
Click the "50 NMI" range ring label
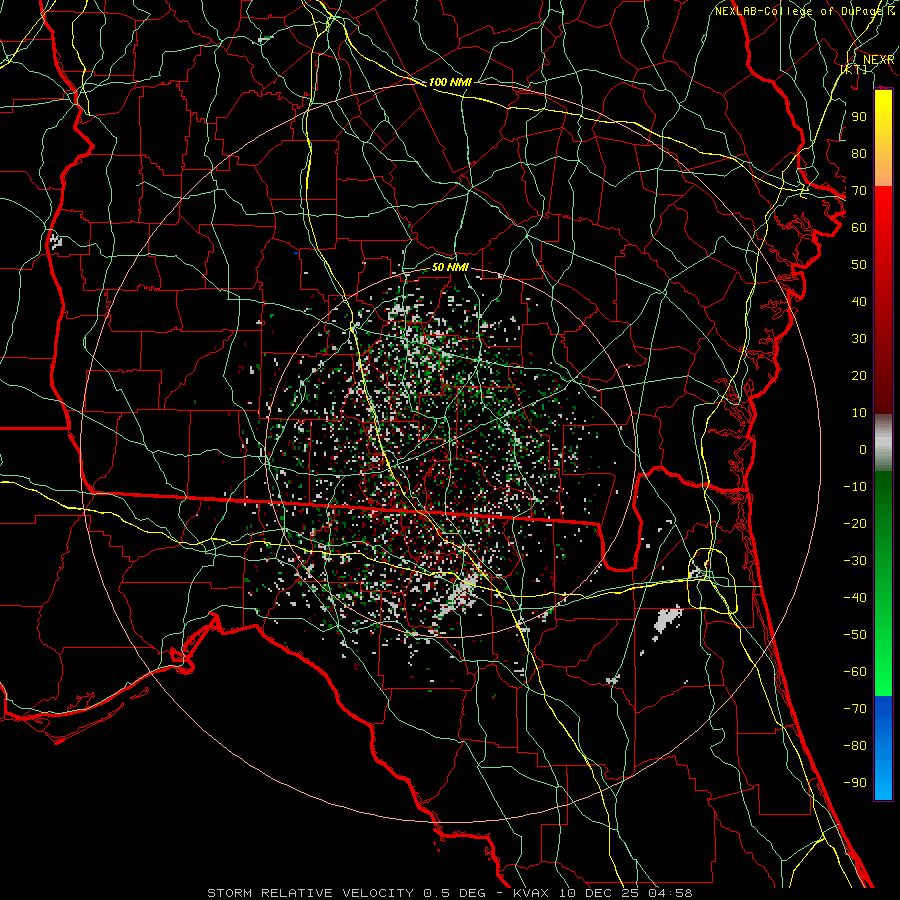450,267
